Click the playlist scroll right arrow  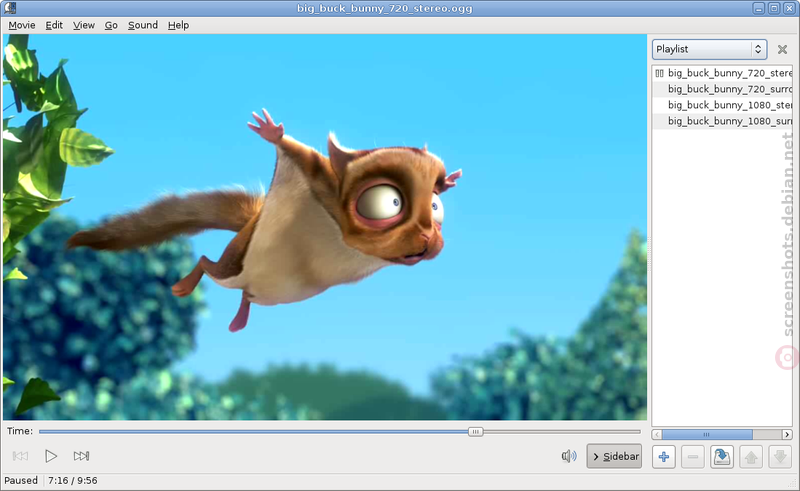787,434
